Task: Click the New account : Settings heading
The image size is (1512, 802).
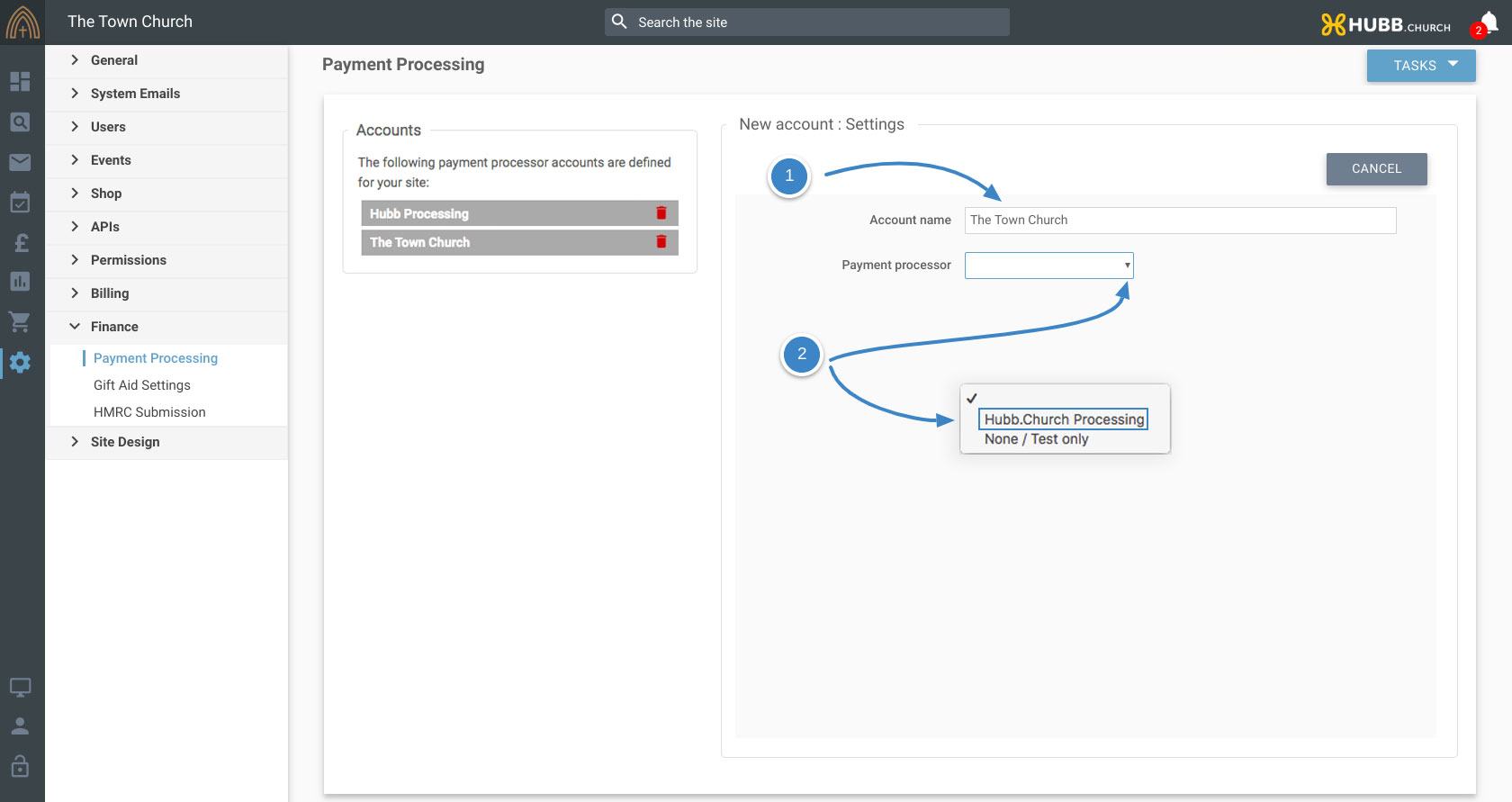Action: (822, 124)
